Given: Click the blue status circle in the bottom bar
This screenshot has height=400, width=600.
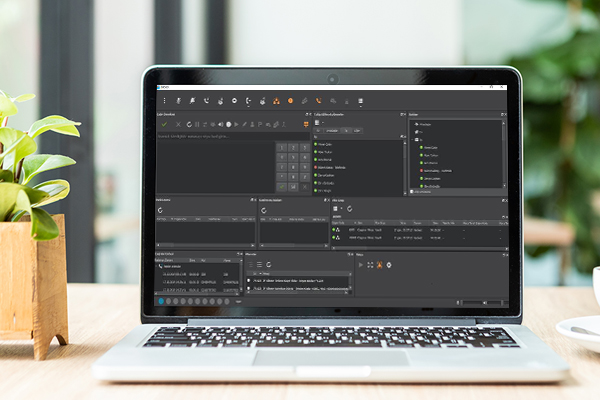Looking at the screenshot, I should 161,300.
